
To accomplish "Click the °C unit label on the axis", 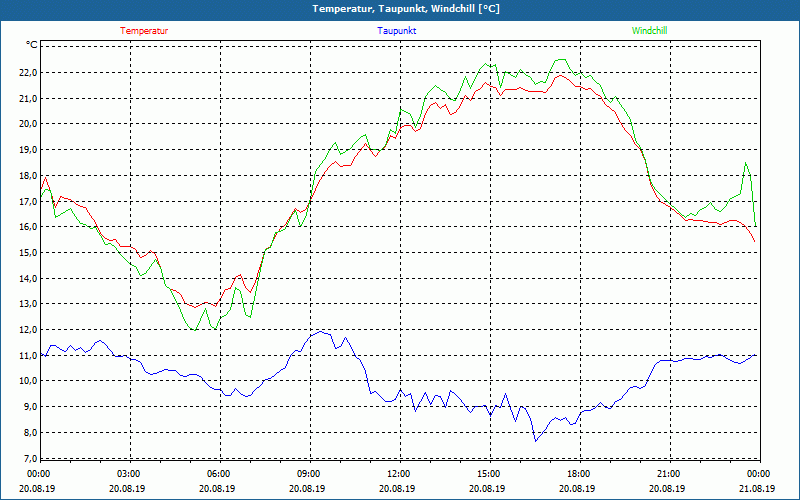I will point(32,45).
